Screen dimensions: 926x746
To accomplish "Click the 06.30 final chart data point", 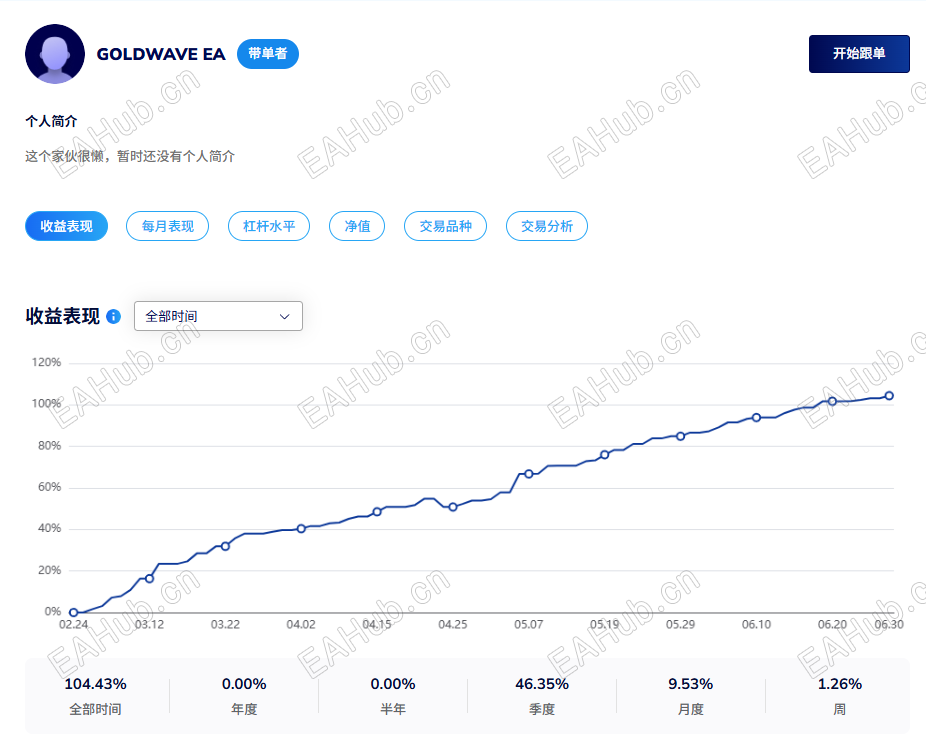I will pos(889,396).
